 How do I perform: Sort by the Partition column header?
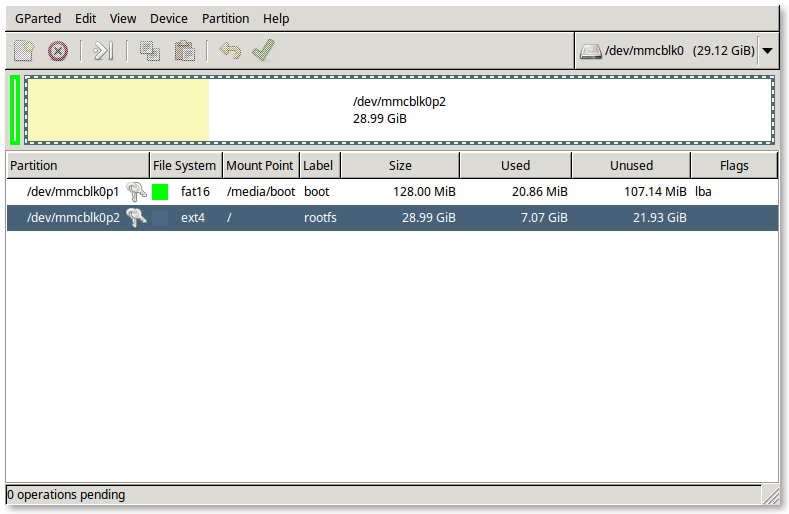78,166
